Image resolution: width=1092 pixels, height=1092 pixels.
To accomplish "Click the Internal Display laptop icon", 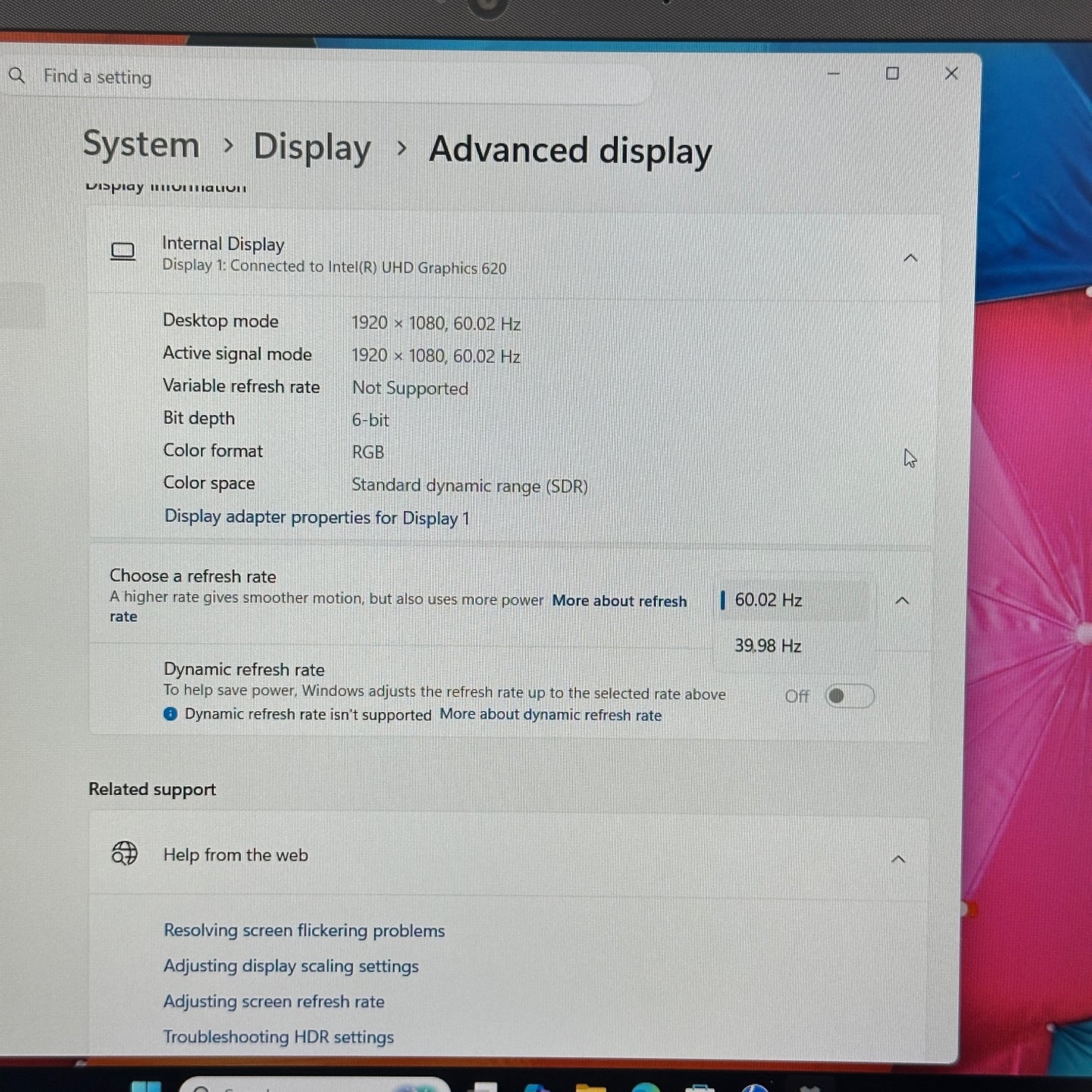I will pos(123,252).
